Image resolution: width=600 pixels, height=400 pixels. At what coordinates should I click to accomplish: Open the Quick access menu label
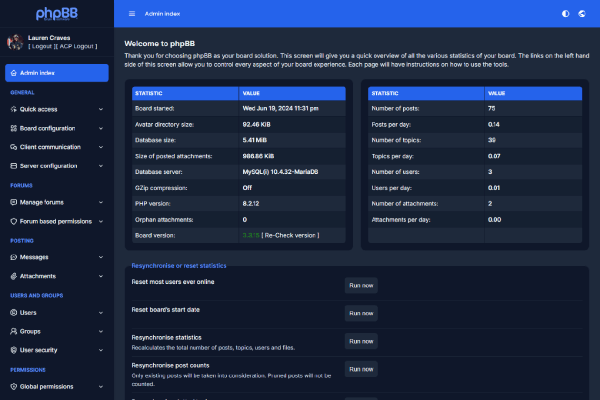tap(39, 109)
